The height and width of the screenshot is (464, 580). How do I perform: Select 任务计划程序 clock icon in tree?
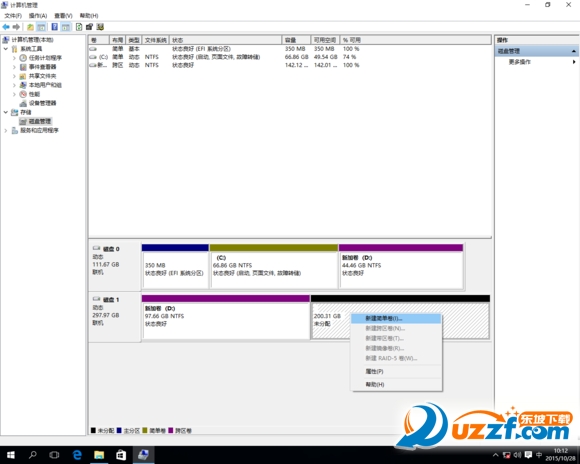click(x=23, y=58)
